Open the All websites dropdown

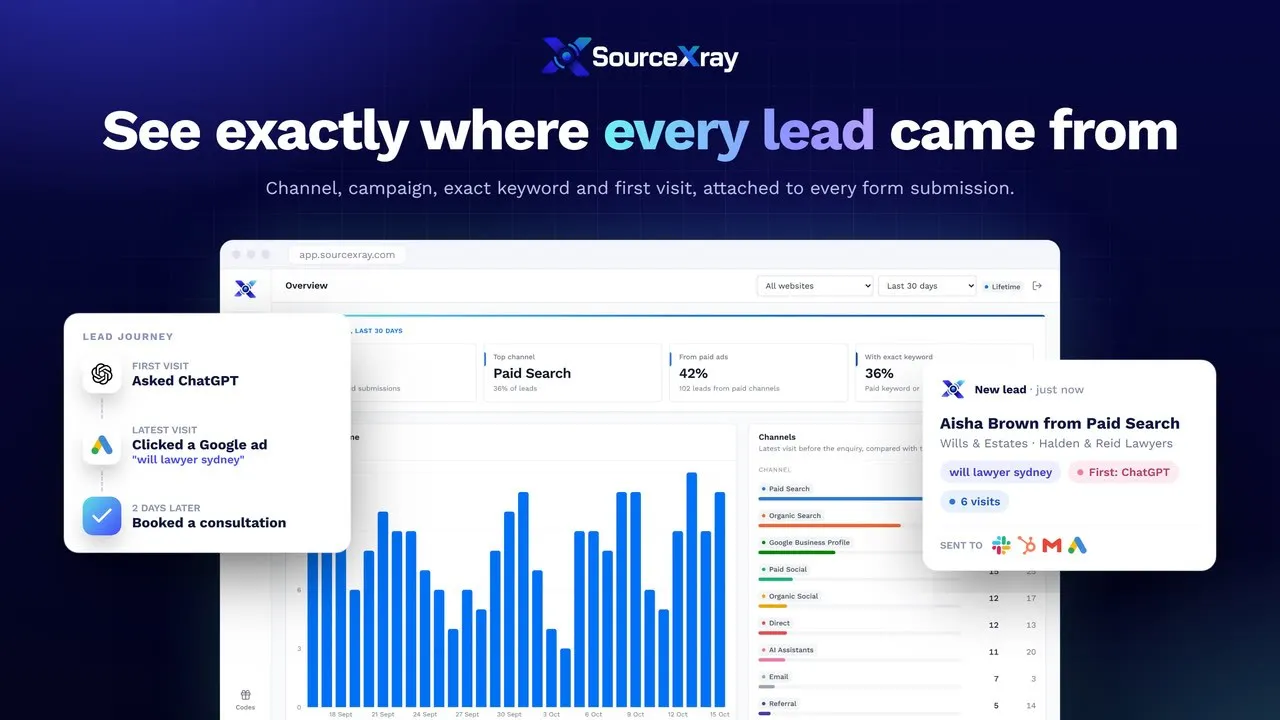[815, 286]
